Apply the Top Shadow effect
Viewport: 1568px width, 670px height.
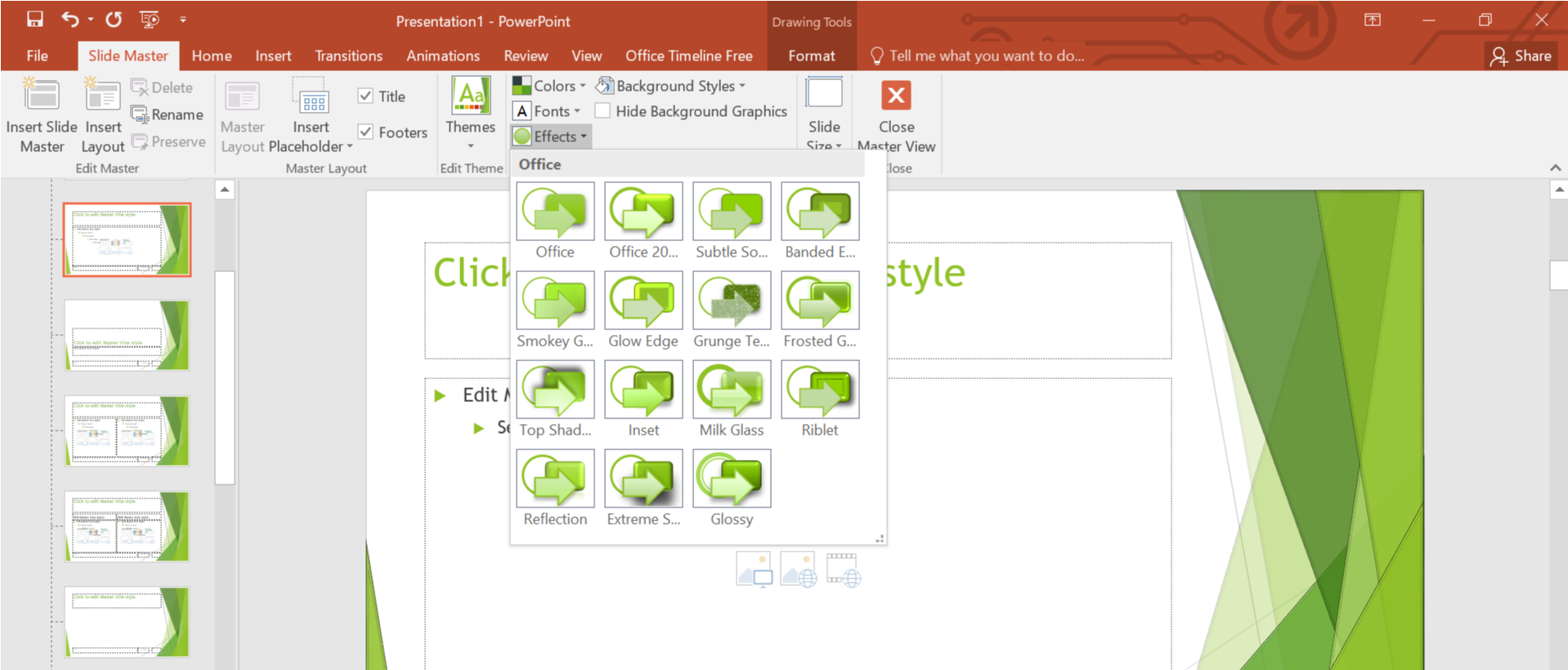pyautogui.click(x=555, y=400)
